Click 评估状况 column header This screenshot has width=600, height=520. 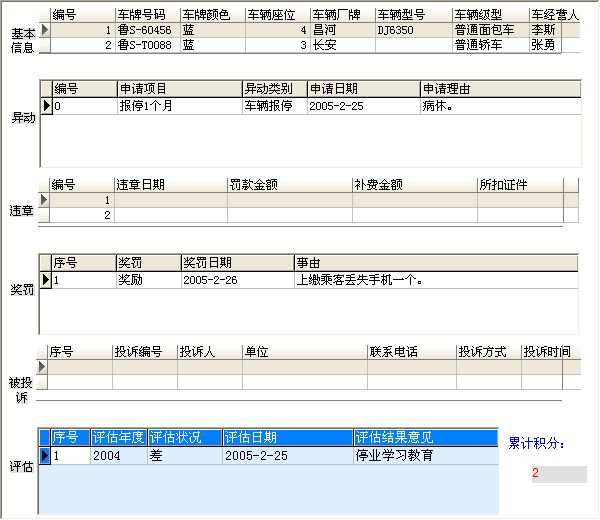[x=184, y=437]
